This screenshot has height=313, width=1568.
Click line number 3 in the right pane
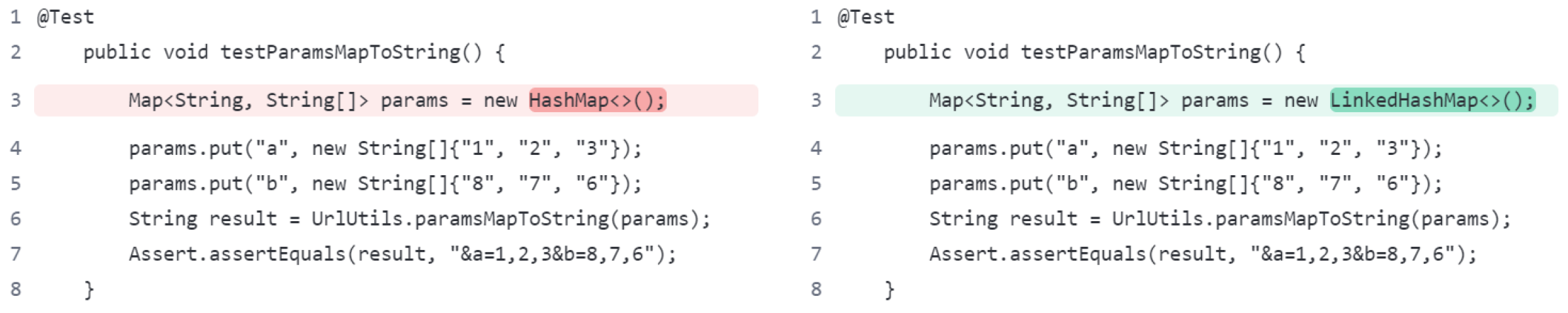pyautogui.click(x=816, y=100)
